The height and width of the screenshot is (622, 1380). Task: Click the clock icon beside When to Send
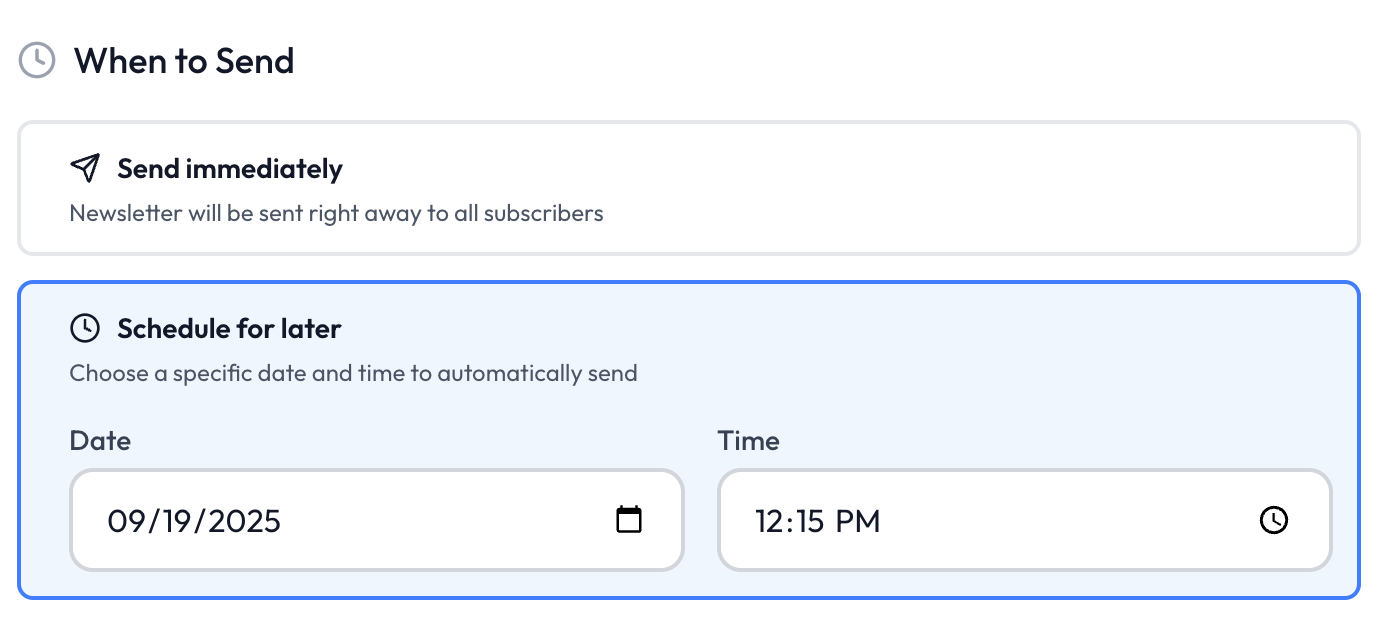click(x=36, y=60)
